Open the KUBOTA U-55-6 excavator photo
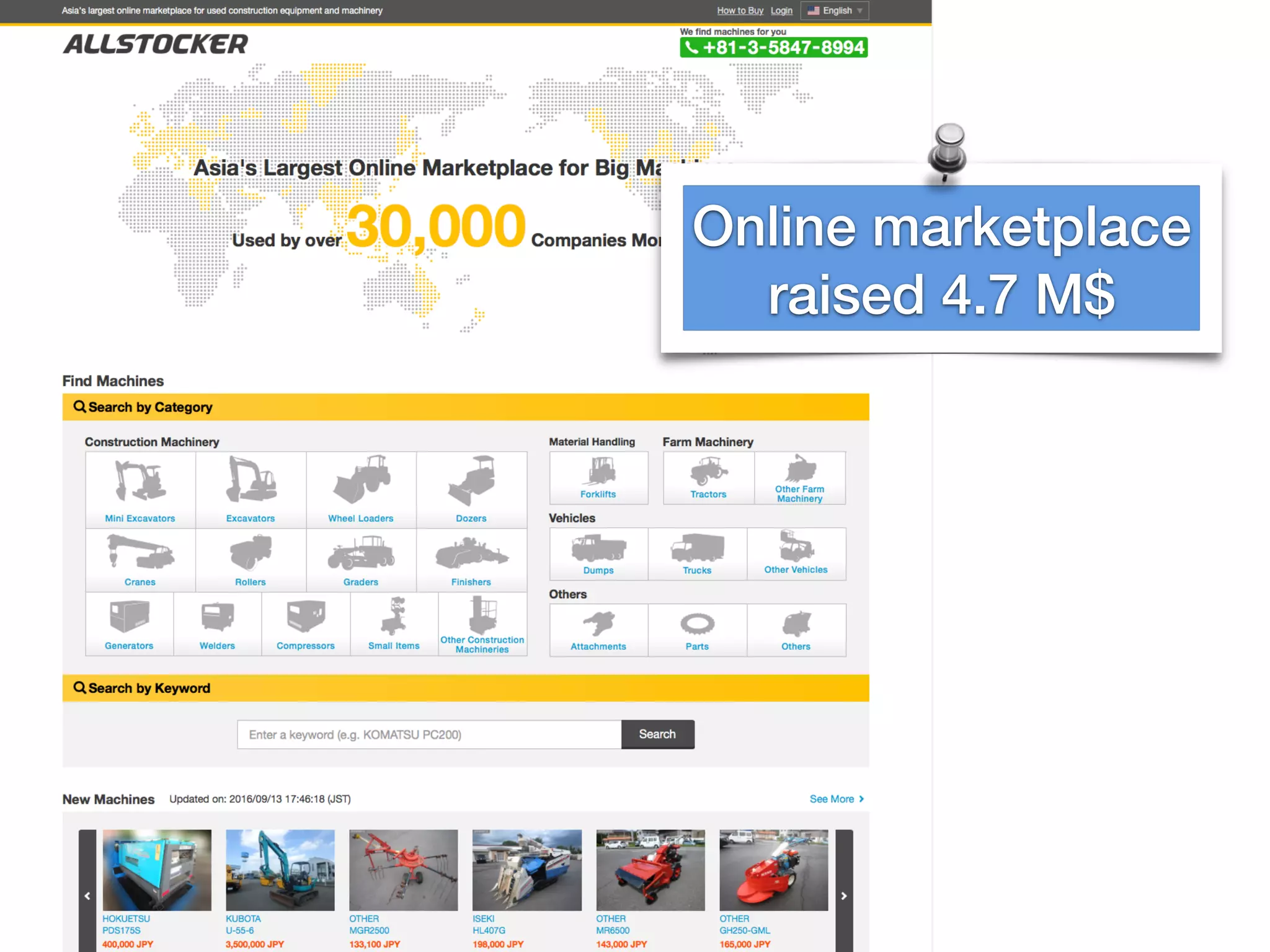The image size is (1270, 952). pos(280,870)
